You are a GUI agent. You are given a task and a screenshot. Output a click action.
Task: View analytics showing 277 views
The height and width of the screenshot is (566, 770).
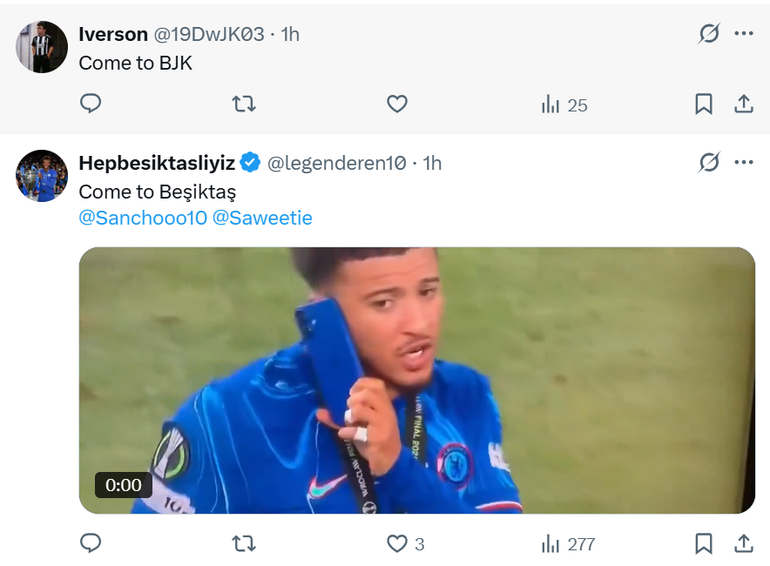click(567, 543)
